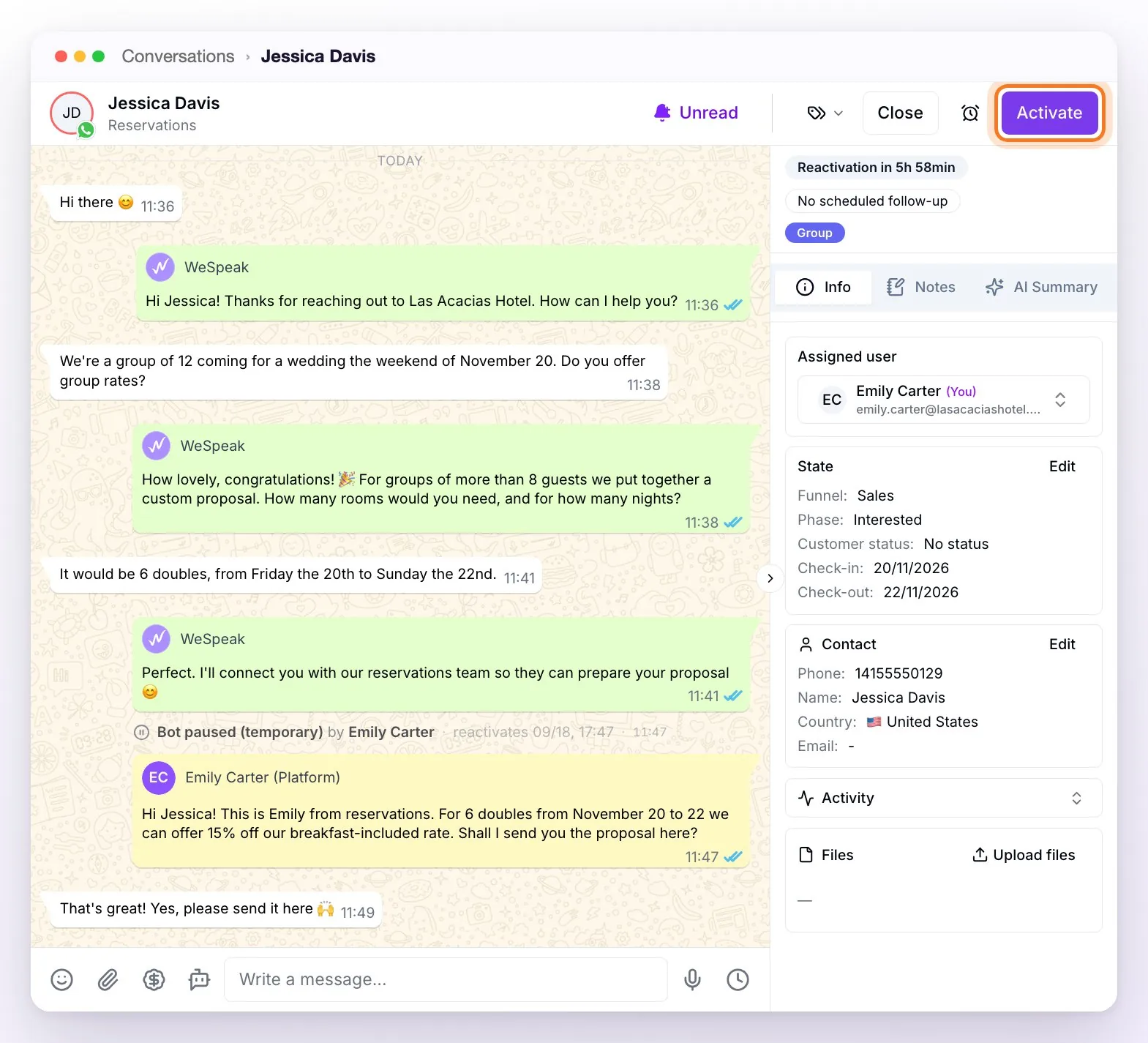Click the group of 12 wedding message
Screen dimensions: 1148x1043
click(359, 372)
